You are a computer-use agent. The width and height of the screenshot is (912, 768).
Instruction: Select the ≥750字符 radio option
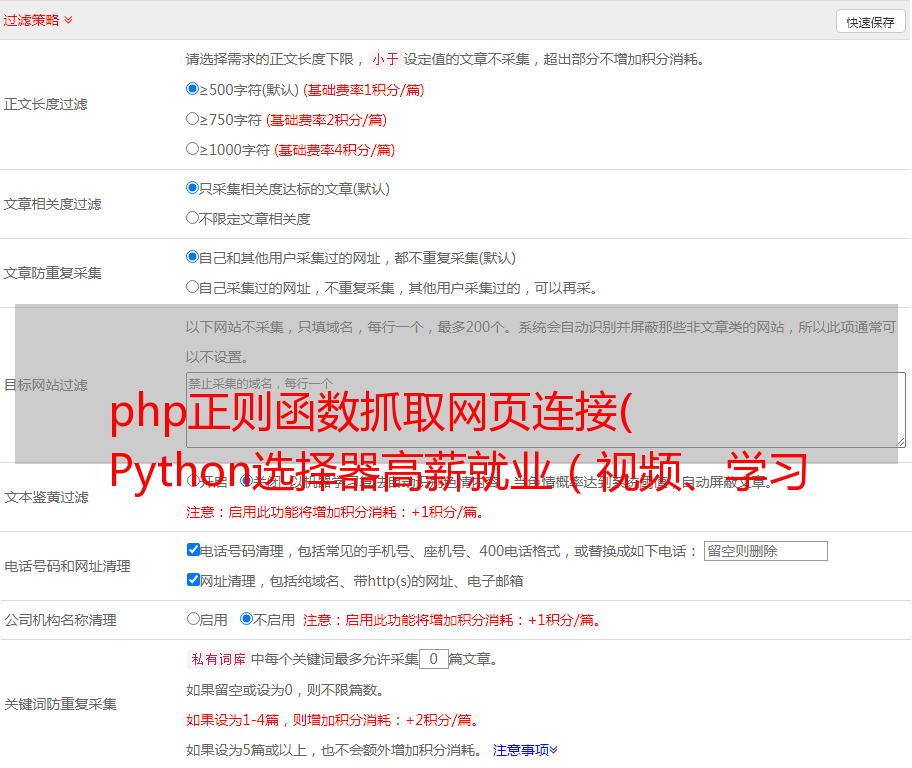(193, 119)
